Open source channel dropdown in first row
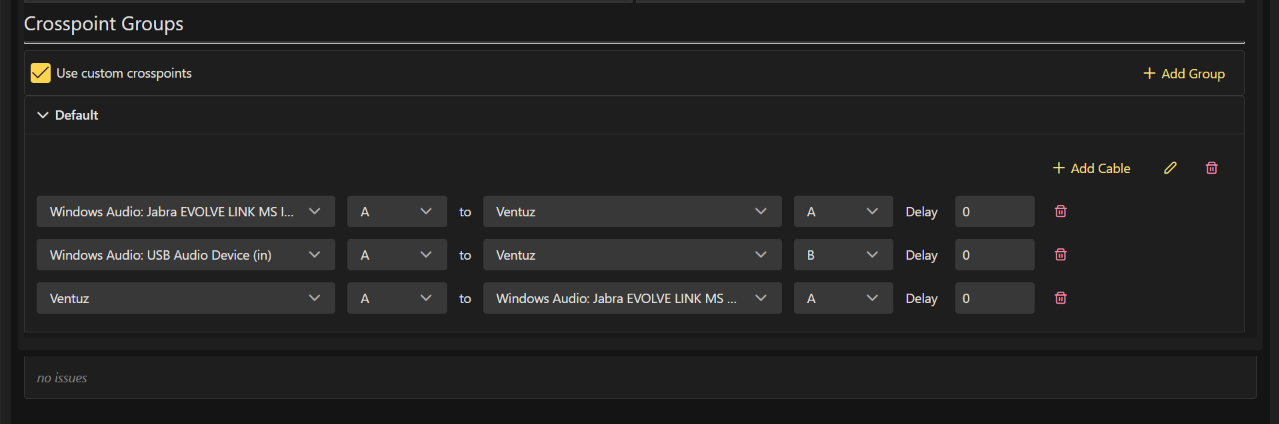The height and width of the screenshot is (424, 1279). coord(396,211)
